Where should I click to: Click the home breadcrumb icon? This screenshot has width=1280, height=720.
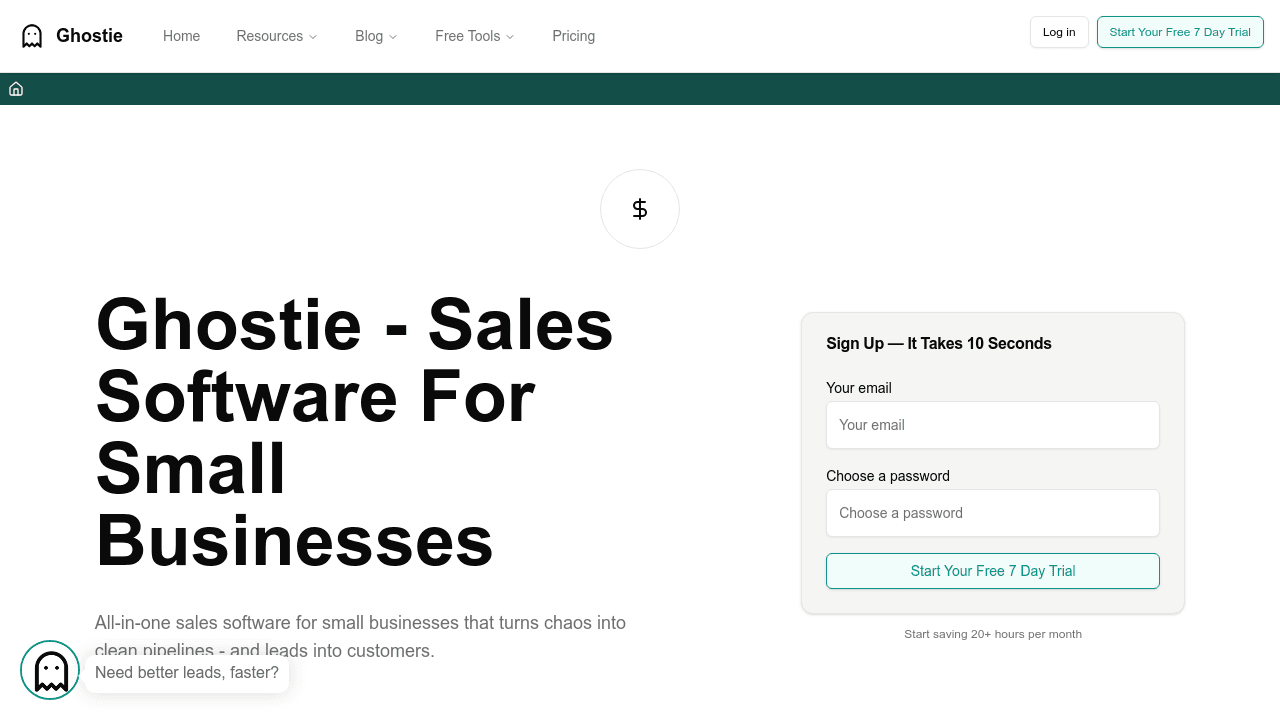click(x=16, y=89)
